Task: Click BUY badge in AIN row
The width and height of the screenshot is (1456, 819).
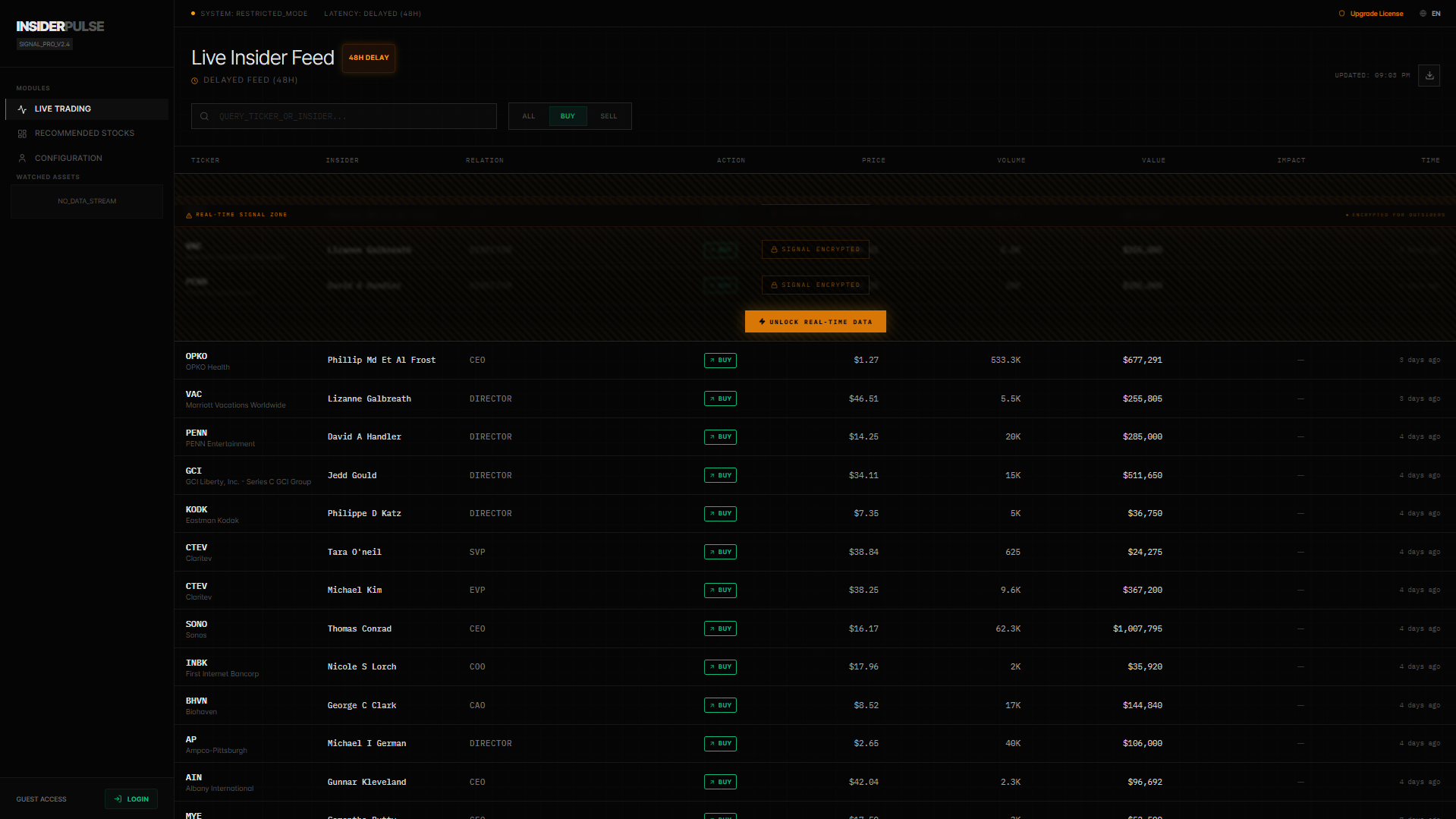Action: coord(720,782)
